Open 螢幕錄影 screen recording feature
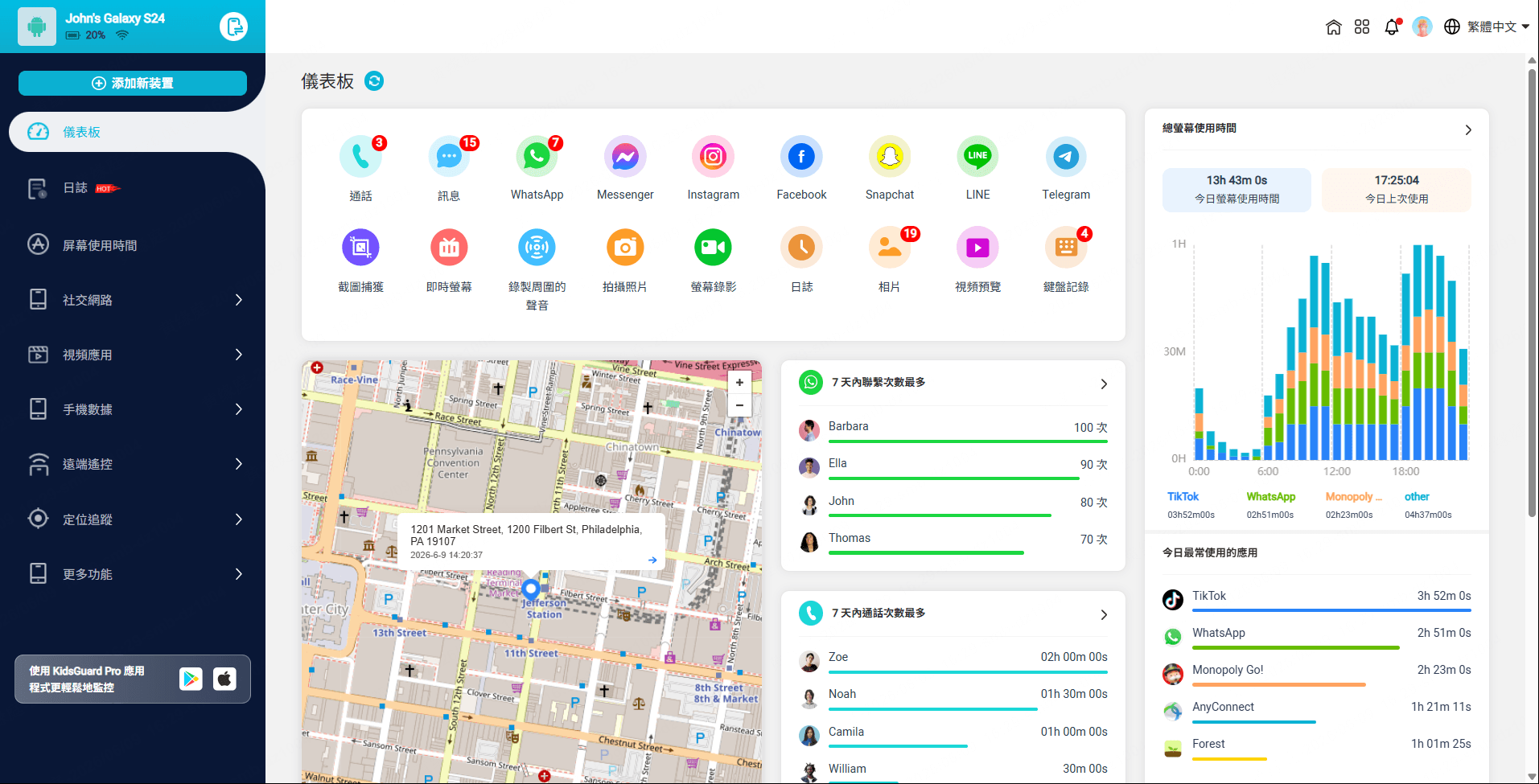The image size is (1539, 784). pos(713,248)
